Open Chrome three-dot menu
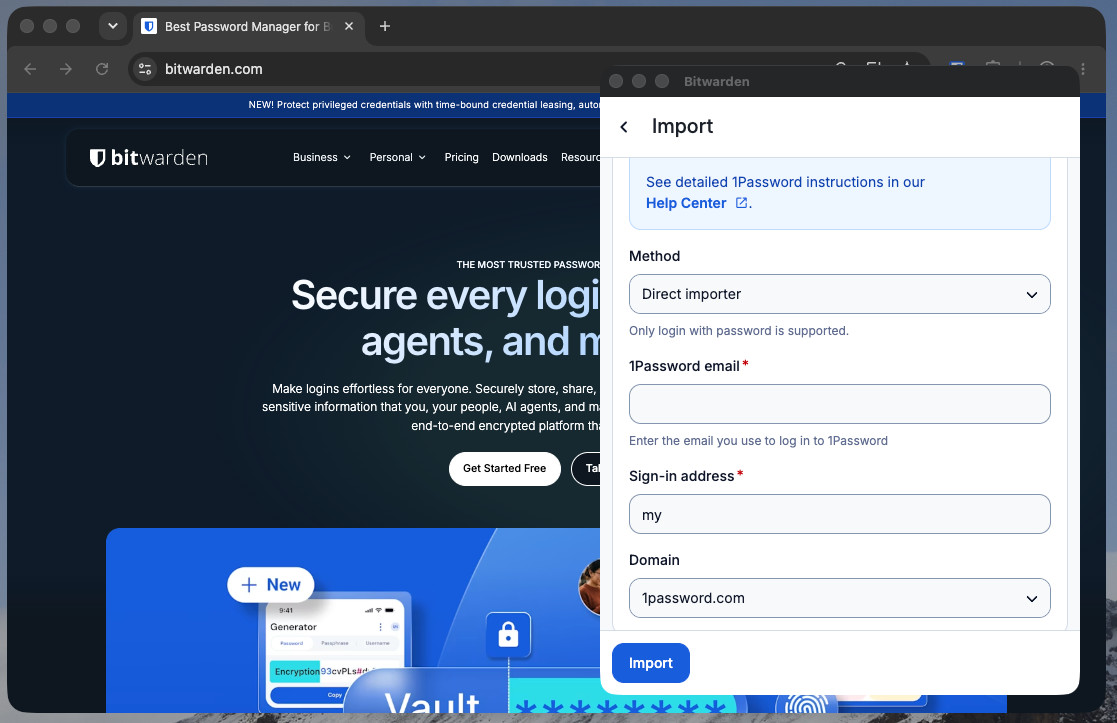The image size is (1117, 723). click(x=1083, y=69)
